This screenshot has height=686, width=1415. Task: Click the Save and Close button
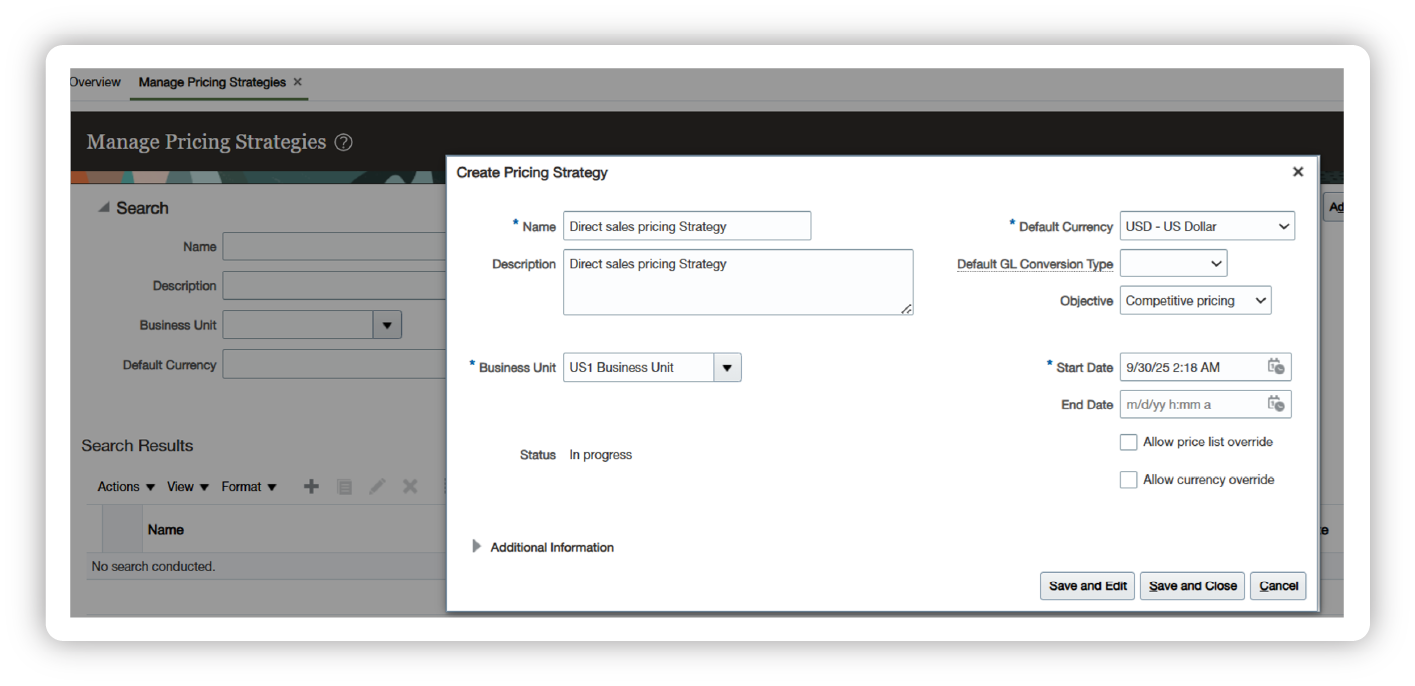click(1191, 586)
